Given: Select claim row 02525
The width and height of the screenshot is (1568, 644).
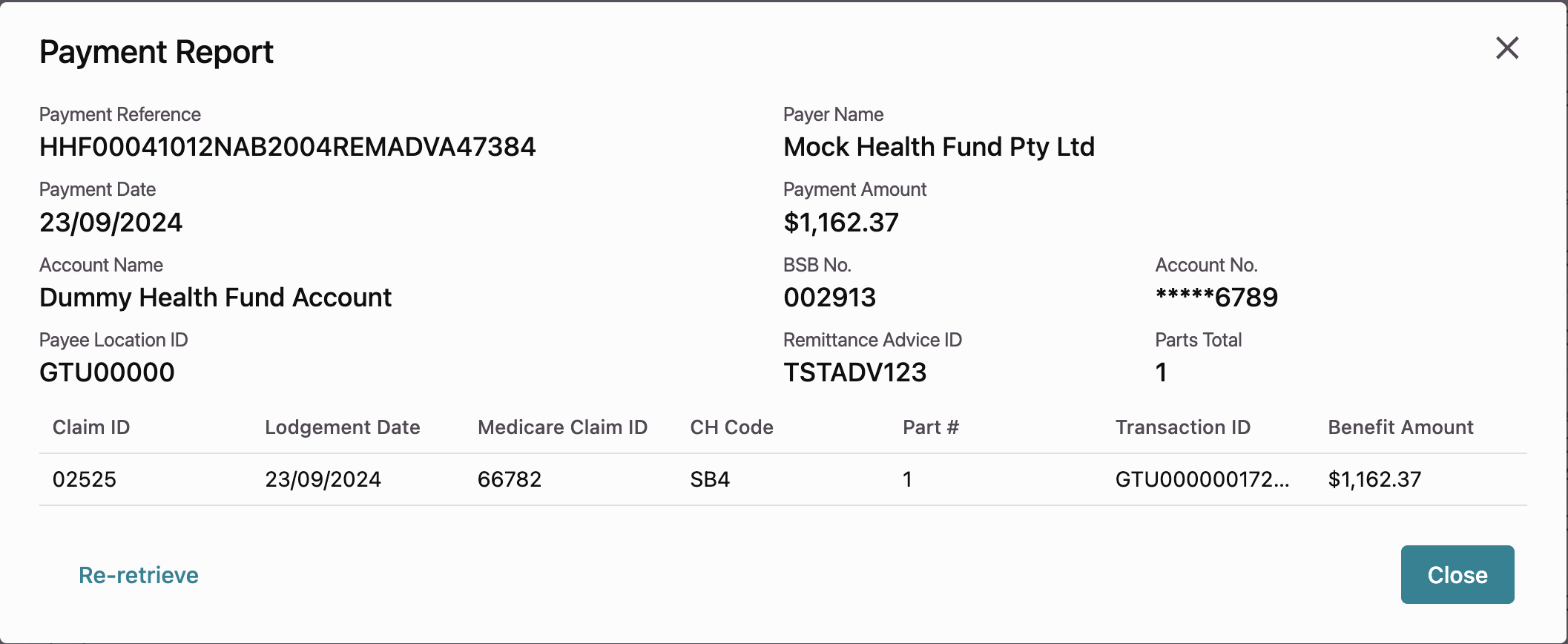Looking at the screenshot, I should click(x=85, y=479).
